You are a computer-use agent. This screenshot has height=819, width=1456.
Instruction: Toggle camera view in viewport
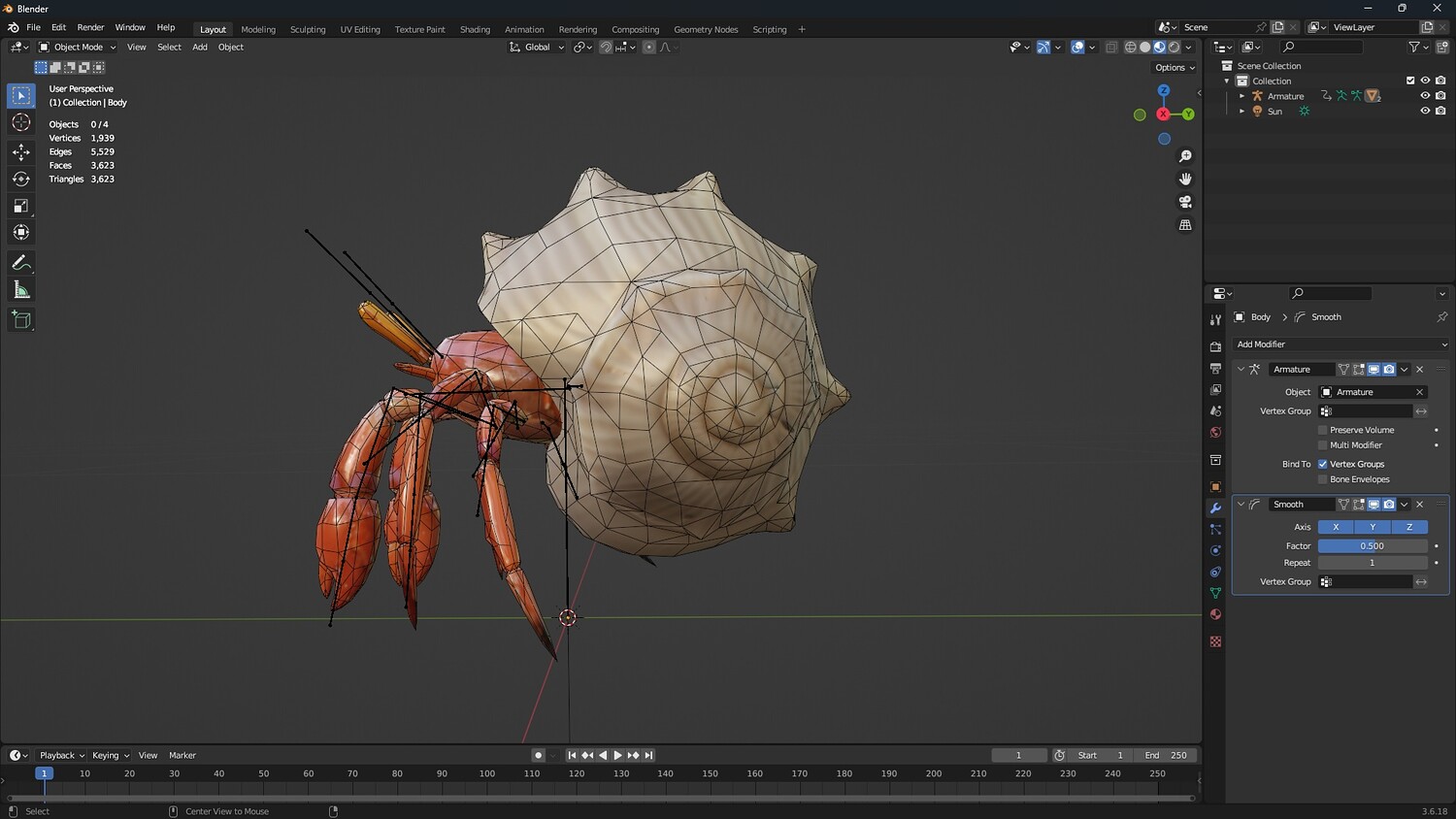[x=1185, y=202]
